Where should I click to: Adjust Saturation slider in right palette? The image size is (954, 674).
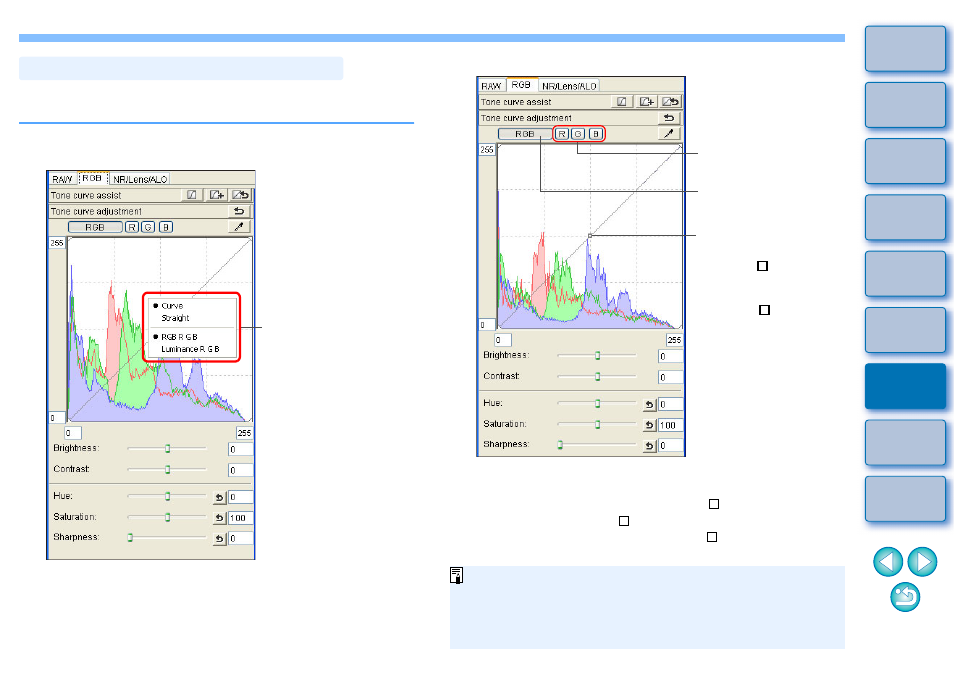[x=597, y=425]
